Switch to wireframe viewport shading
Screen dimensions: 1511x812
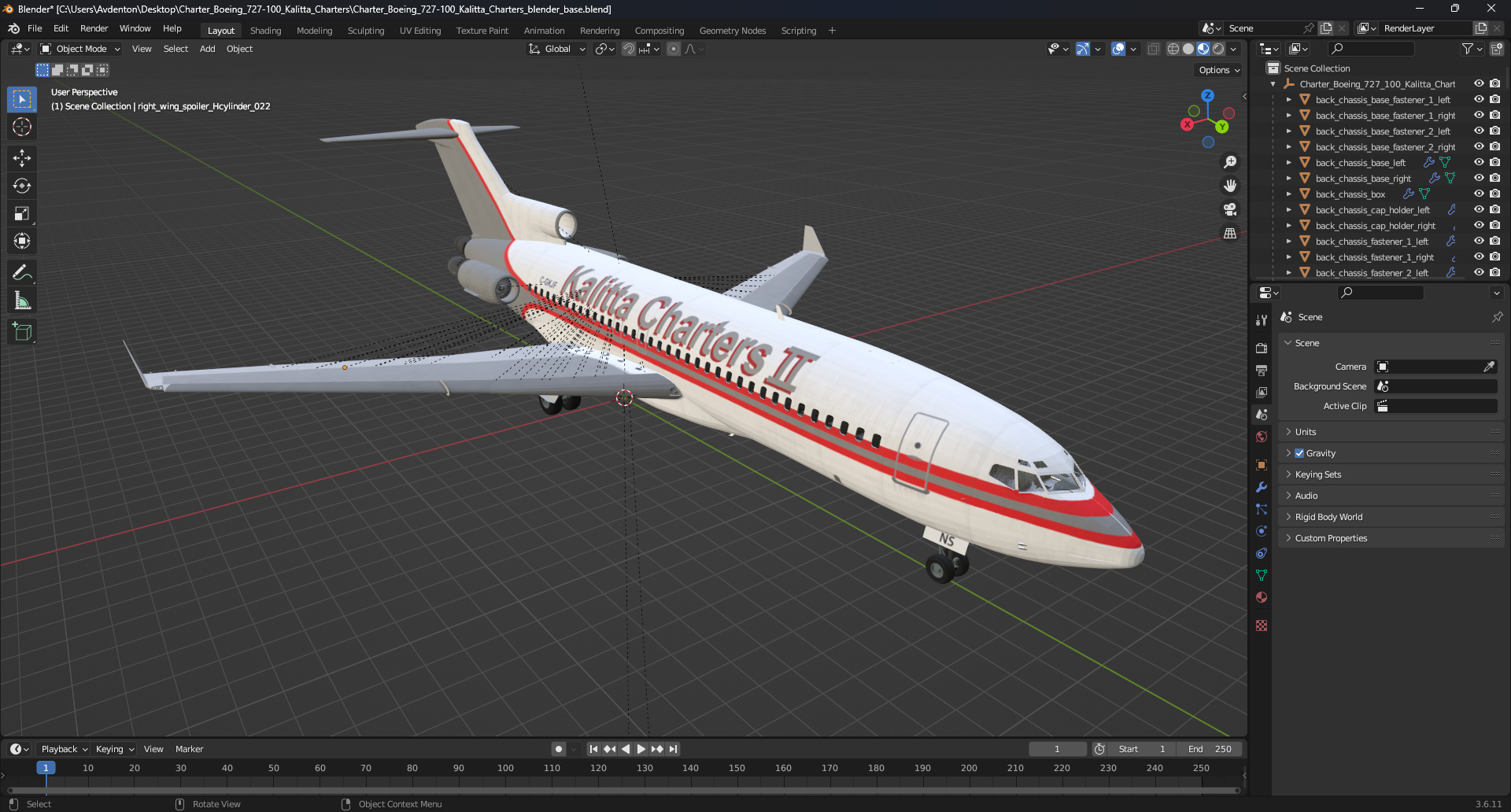pyautogui.click(x=1173, y=49)
